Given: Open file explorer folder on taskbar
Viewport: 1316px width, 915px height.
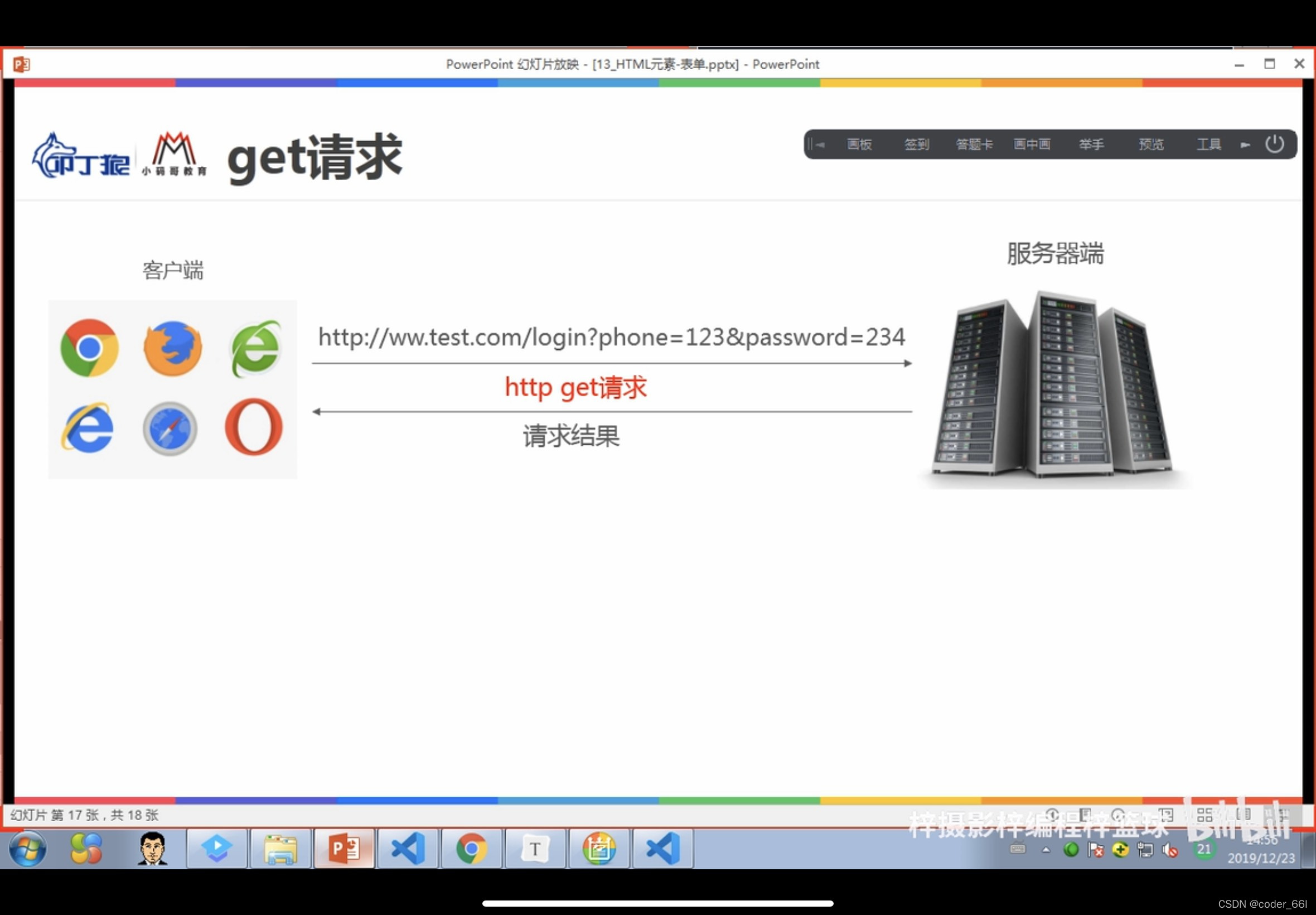Looking at the screenshot, I should 280,849.
